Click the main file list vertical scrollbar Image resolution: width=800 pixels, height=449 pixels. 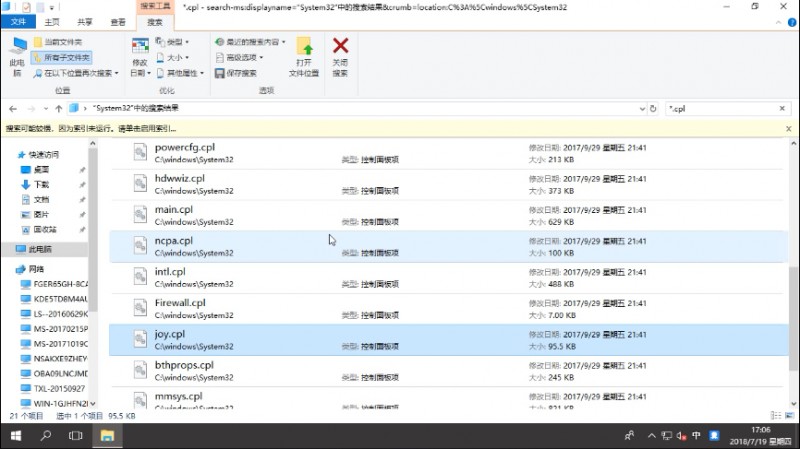(x=793, y=319)
